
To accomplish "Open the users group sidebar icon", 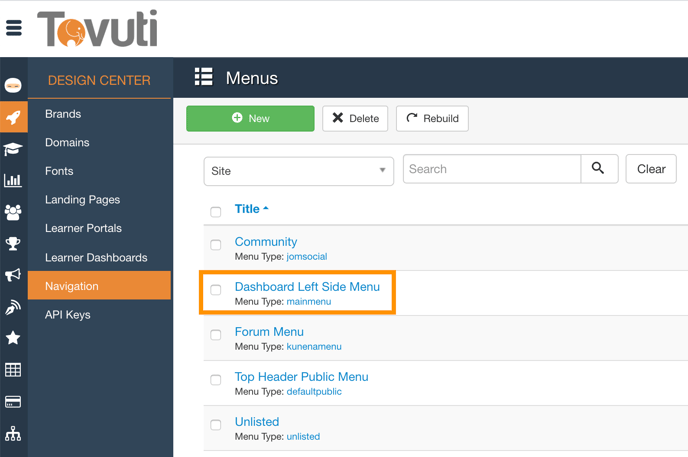I will click(13, 212).
